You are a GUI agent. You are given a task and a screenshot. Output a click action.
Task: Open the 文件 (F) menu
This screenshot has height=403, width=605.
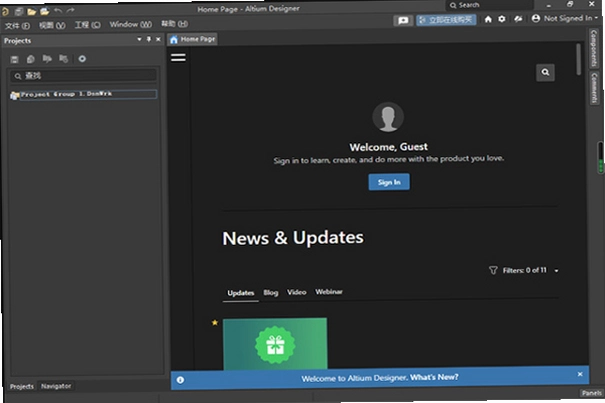(x=17, y=26)
